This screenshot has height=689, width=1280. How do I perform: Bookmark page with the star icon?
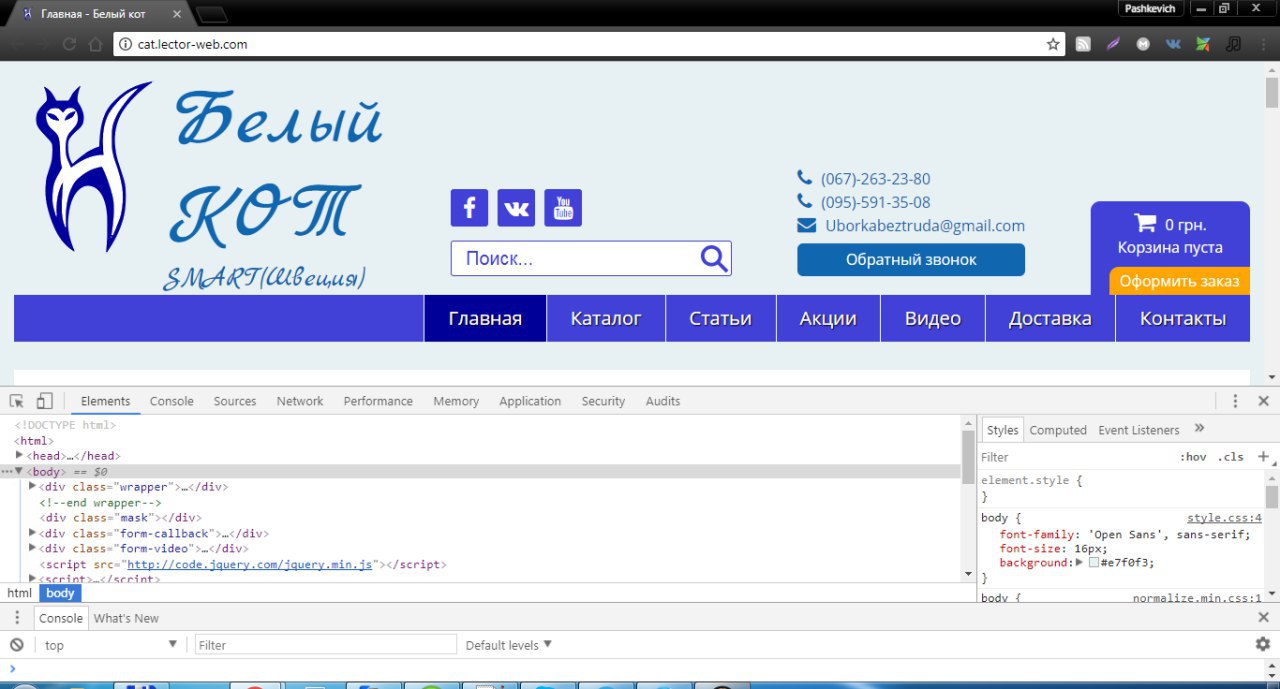[x=1053, y=44]
